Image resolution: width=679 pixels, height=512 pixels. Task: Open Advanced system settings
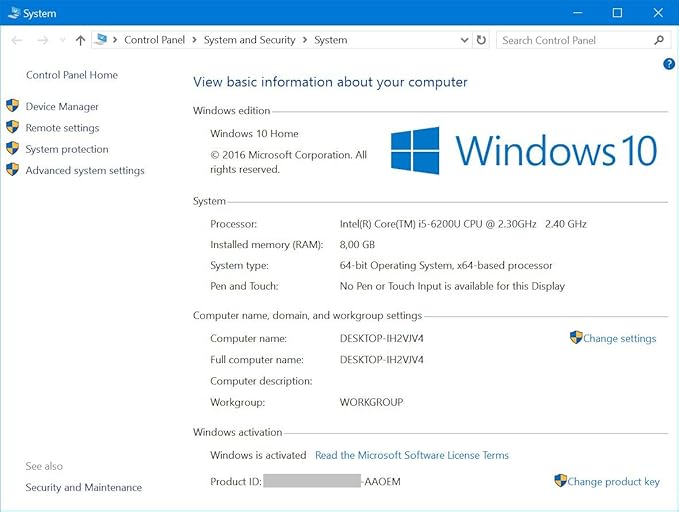(x=85, y=171)
